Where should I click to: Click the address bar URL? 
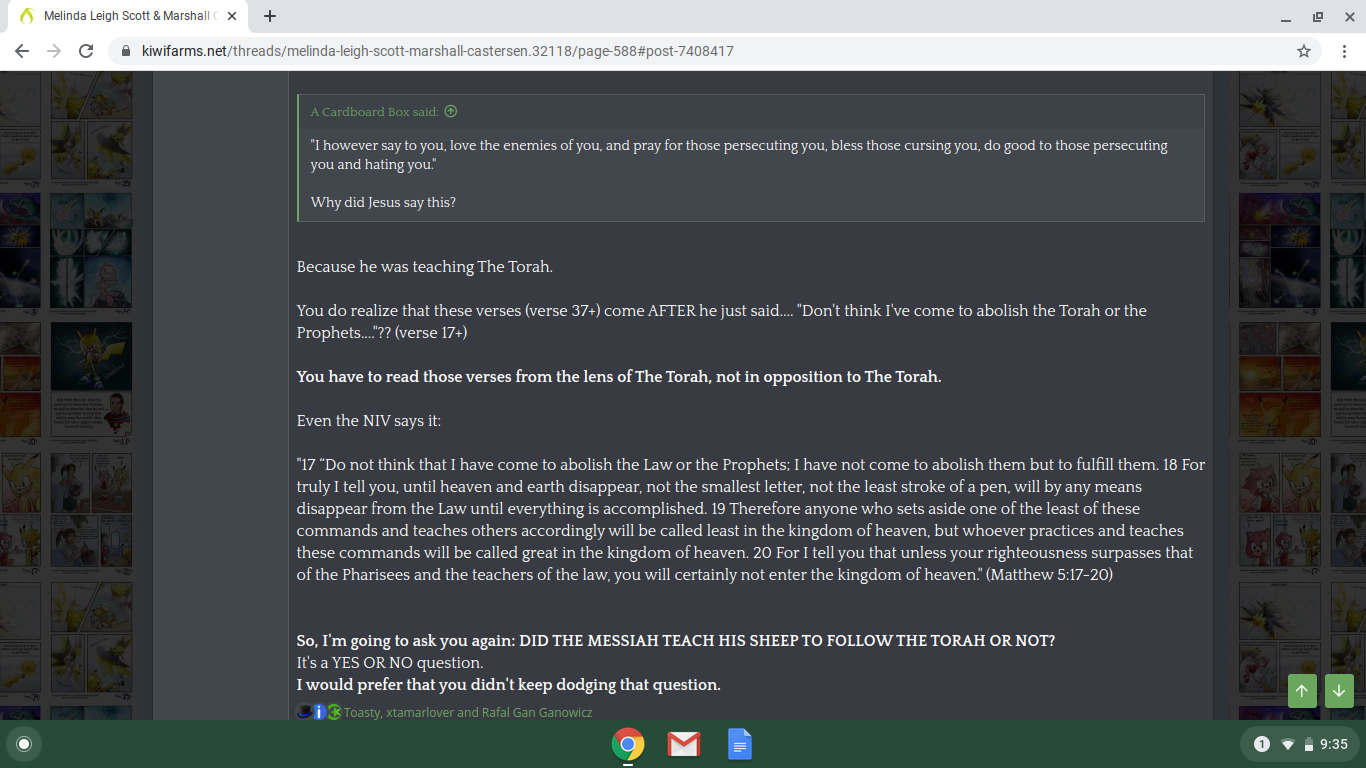pos(438,51)
